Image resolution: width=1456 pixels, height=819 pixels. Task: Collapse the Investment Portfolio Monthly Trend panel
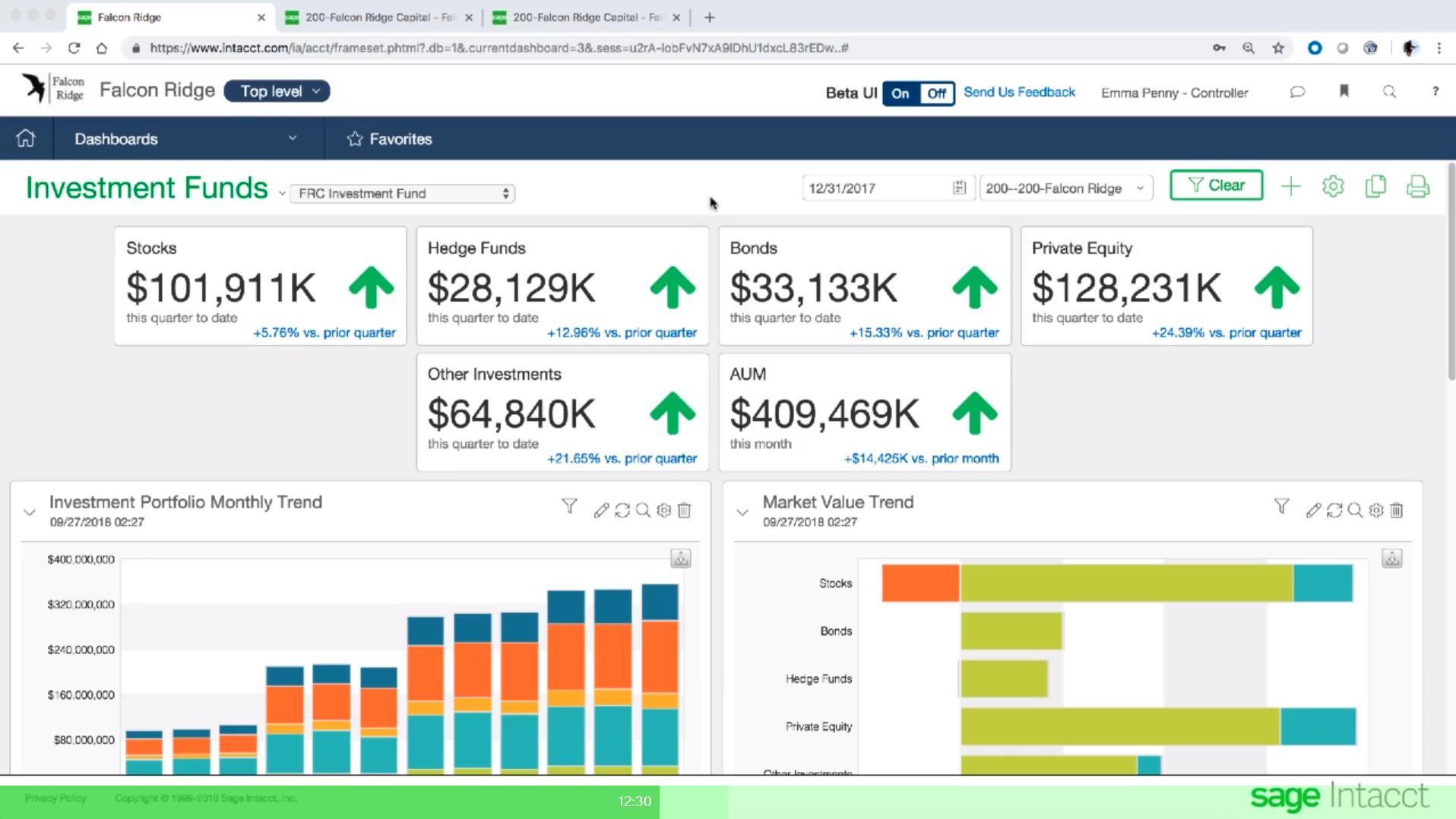(29, 511)
